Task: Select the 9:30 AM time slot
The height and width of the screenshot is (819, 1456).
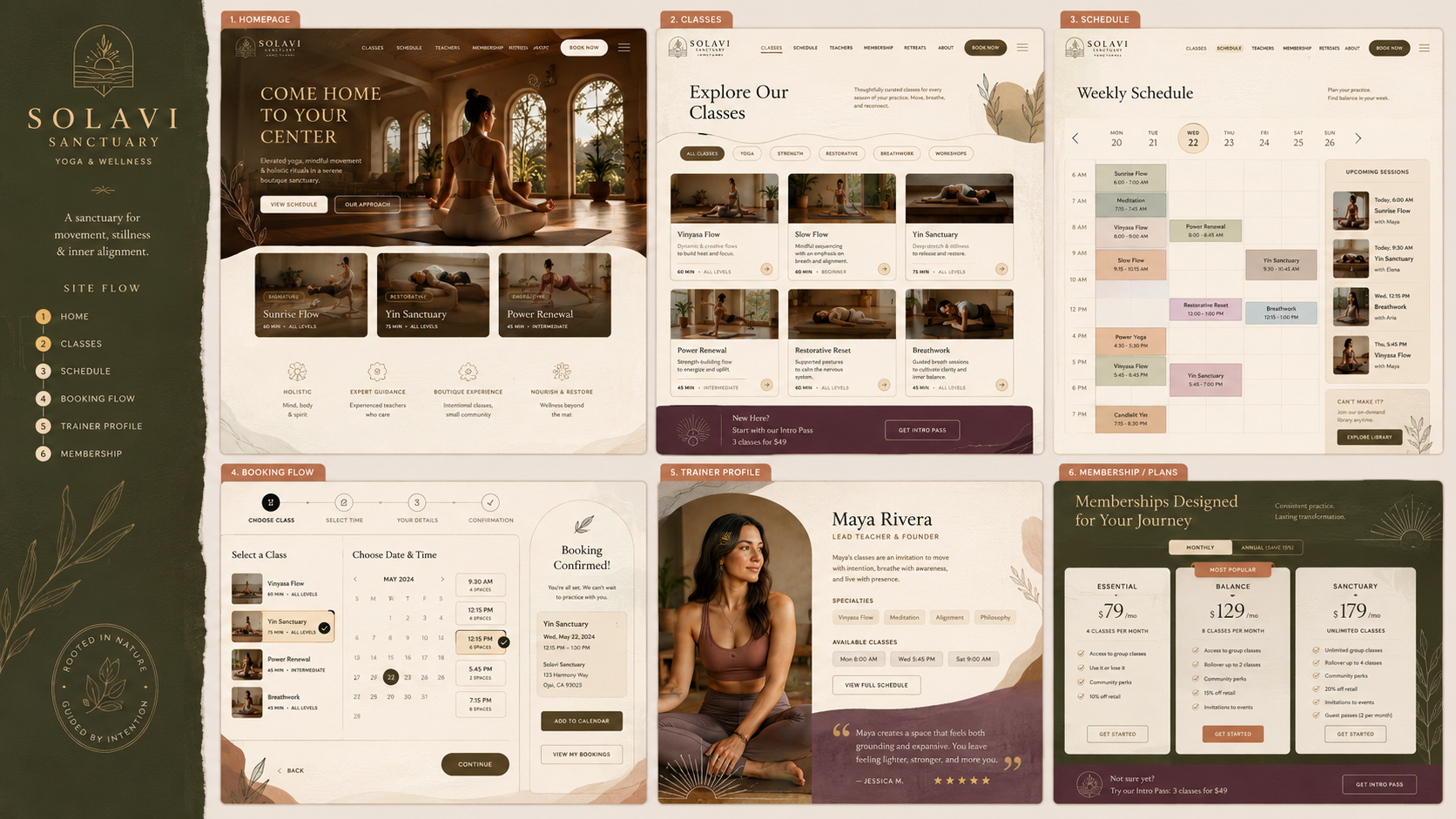Action: (x=481, y=585)
